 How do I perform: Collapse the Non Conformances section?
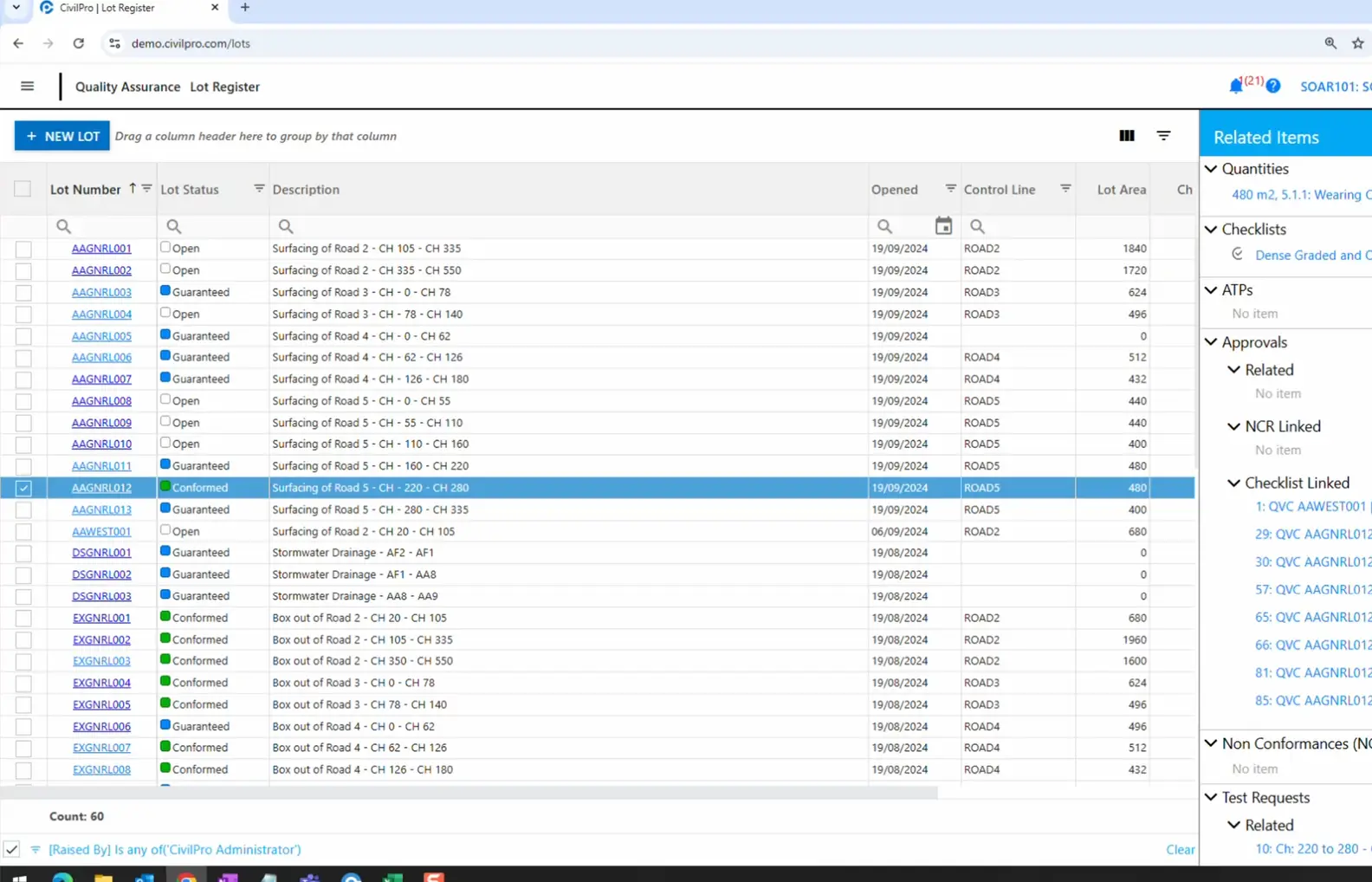(x=1211, y=743)
